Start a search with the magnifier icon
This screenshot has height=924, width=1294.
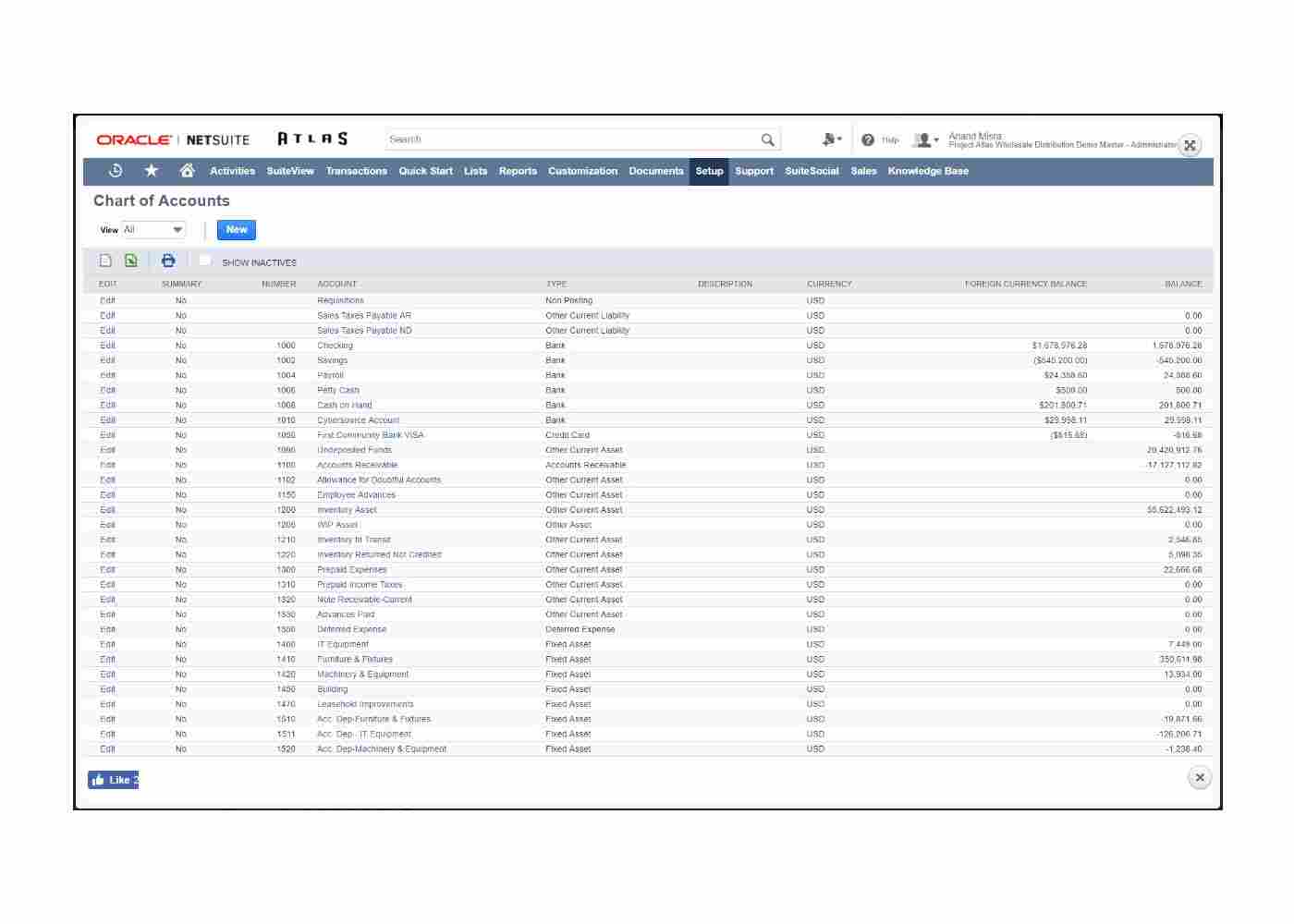pos(767,139)
